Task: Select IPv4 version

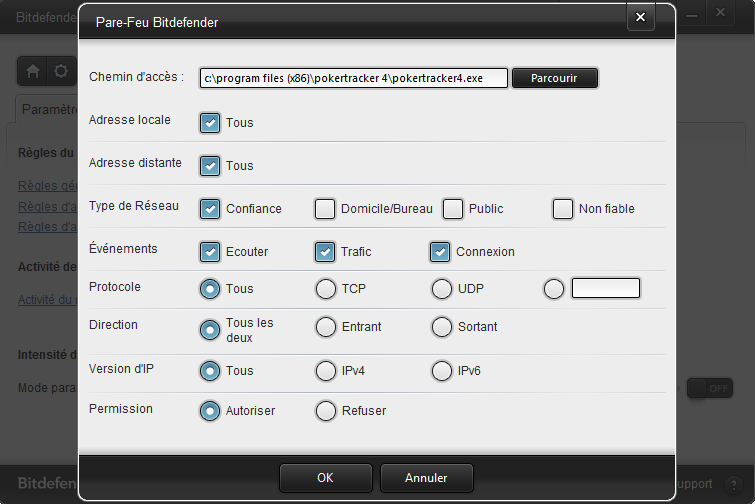Action: 326,371
